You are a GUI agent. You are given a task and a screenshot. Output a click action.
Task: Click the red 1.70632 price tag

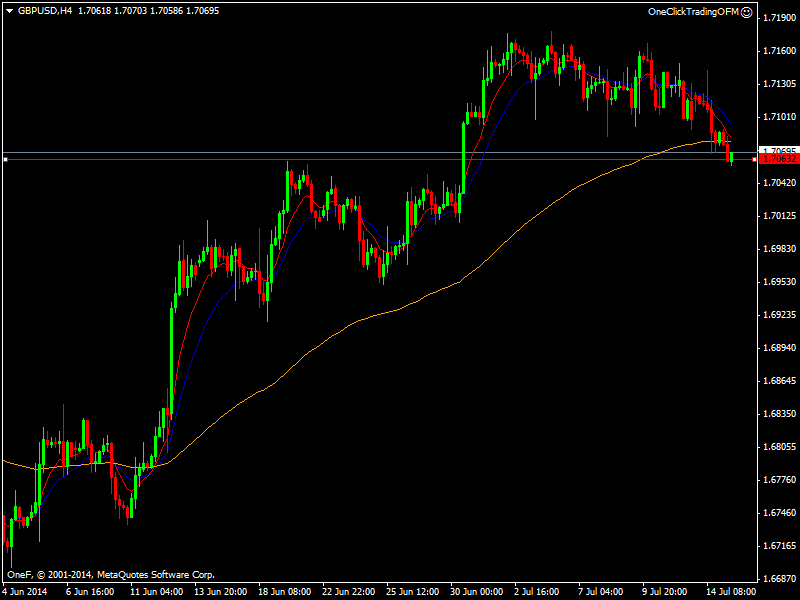[779, 159]
